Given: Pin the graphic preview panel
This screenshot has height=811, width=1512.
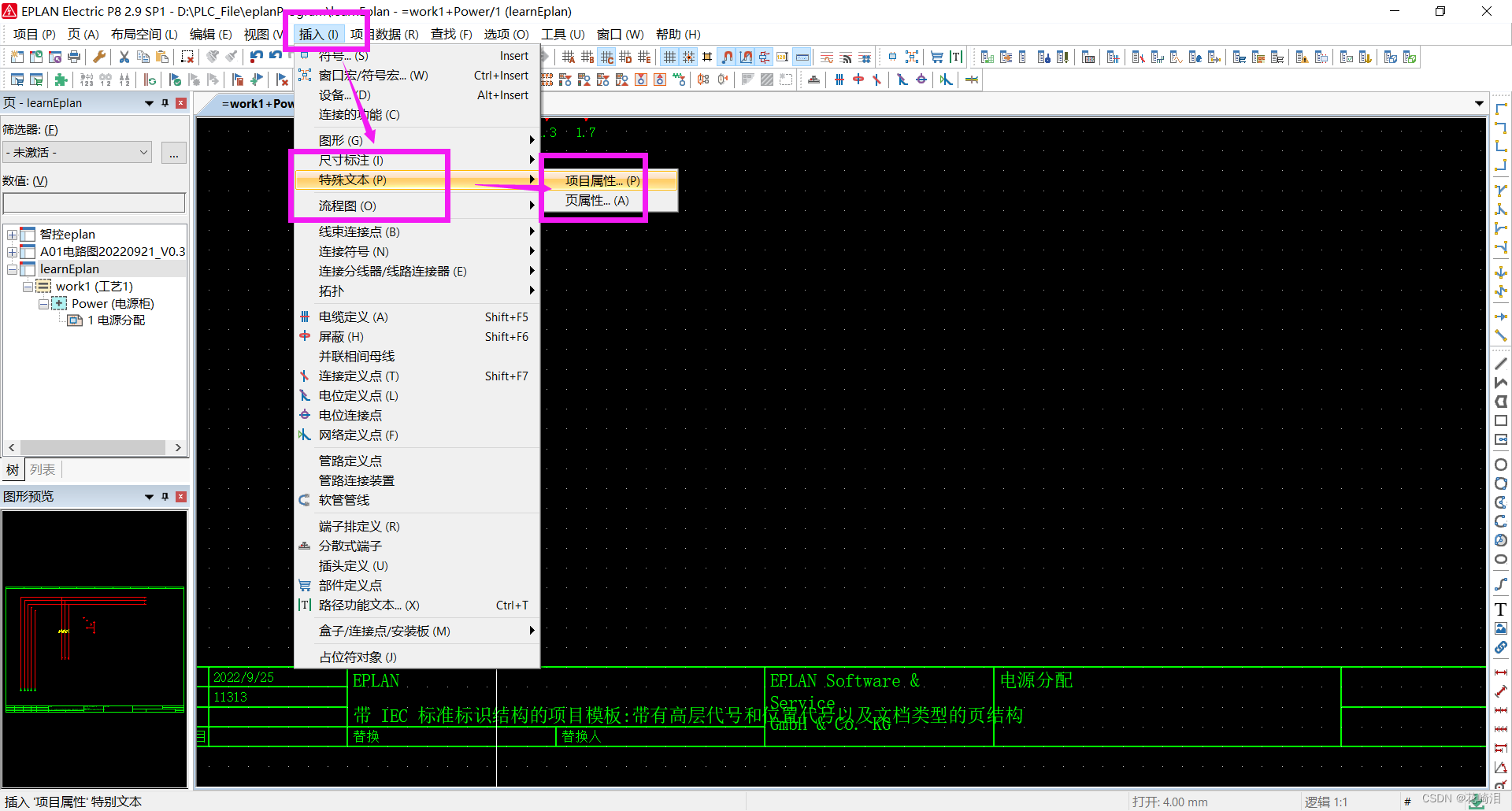Looking at the screenshot, I should pos(165,497).
